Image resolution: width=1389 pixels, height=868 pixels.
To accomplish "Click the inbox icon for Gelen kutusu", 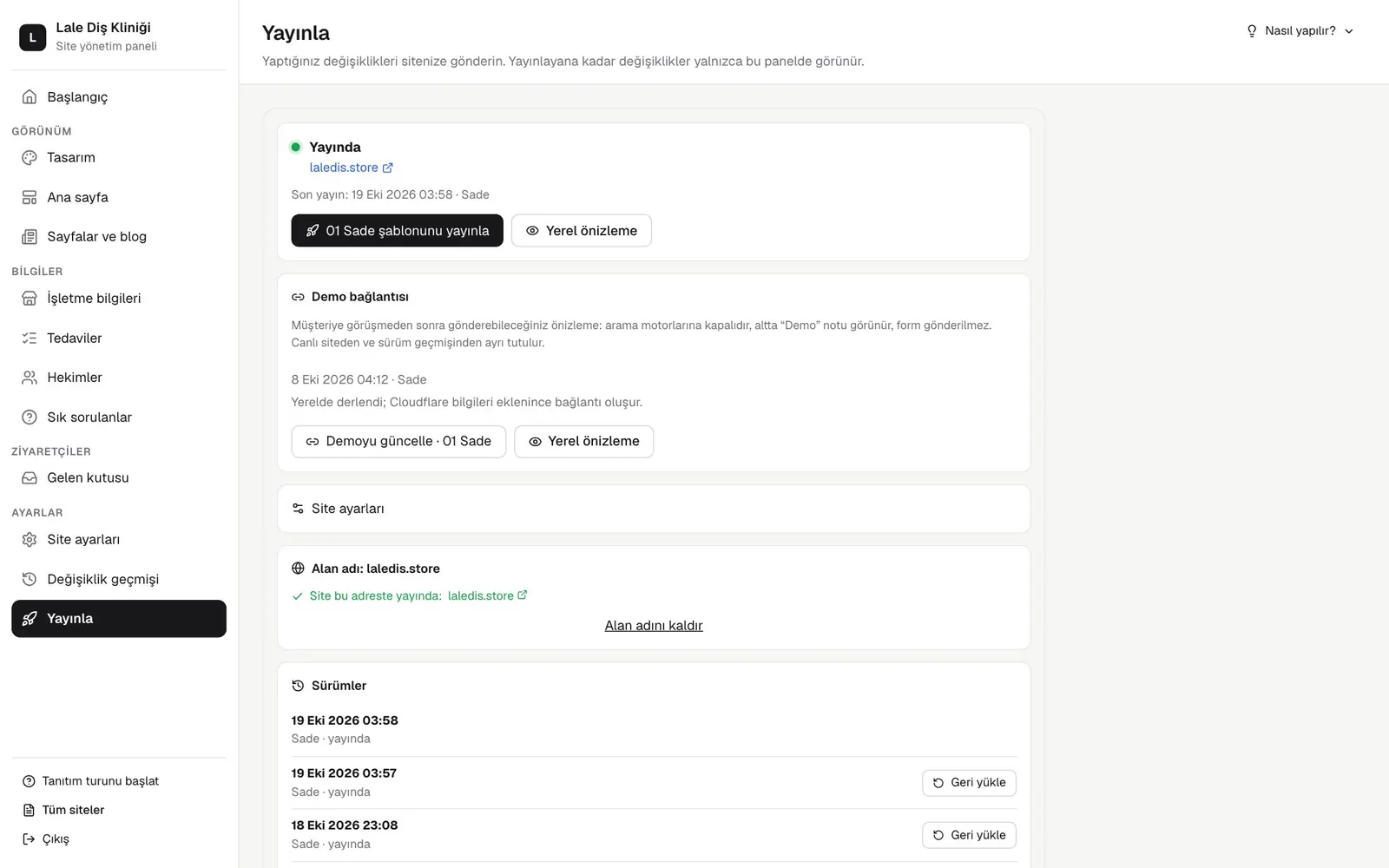I will (30, 478).
